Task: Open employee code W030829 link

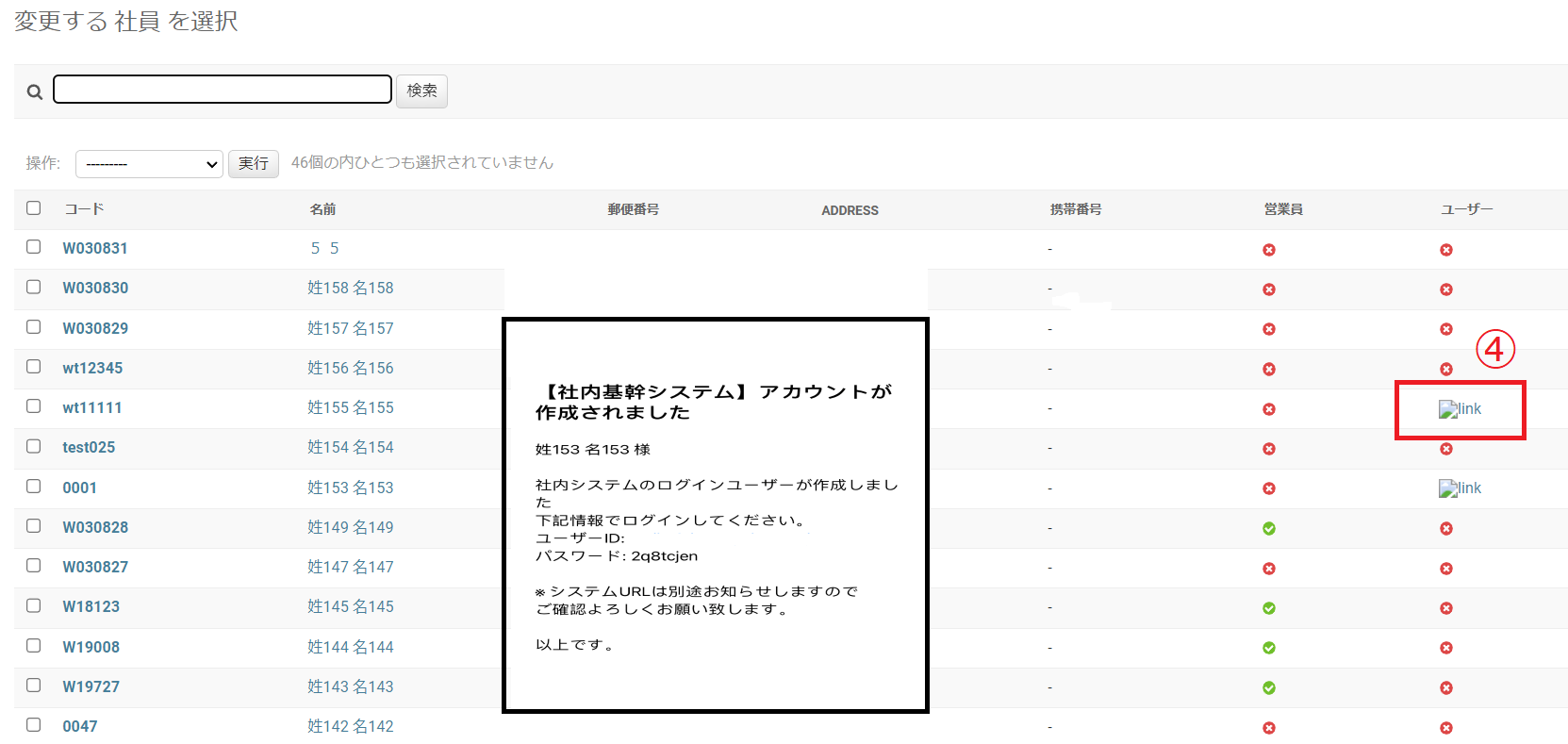Action: 95,328
